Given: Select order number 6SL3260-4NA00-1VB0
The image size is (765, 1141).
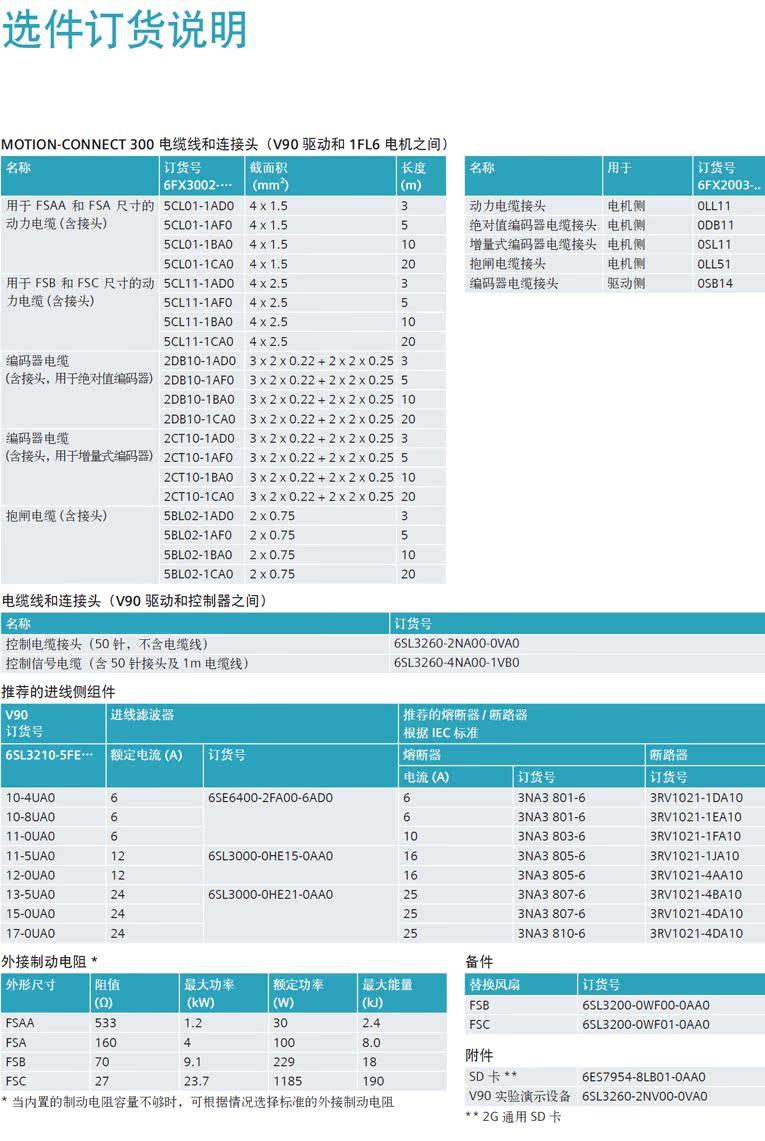Looking at the screenshot, I should pos(457,663).
